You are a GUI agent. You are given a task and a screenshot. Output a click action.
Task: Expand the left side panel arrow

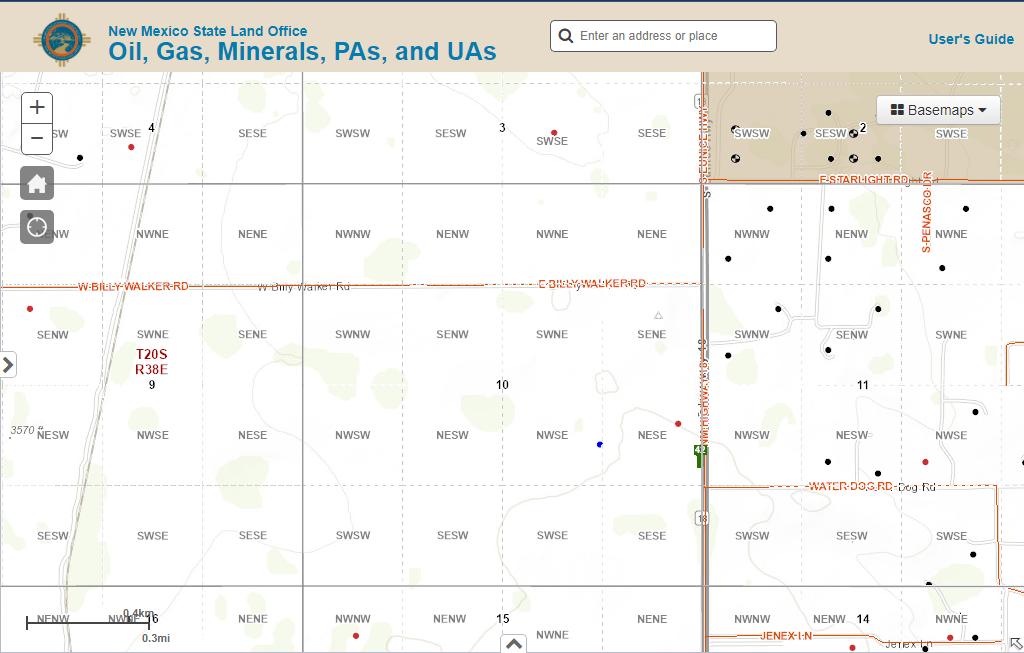[8, 364]
